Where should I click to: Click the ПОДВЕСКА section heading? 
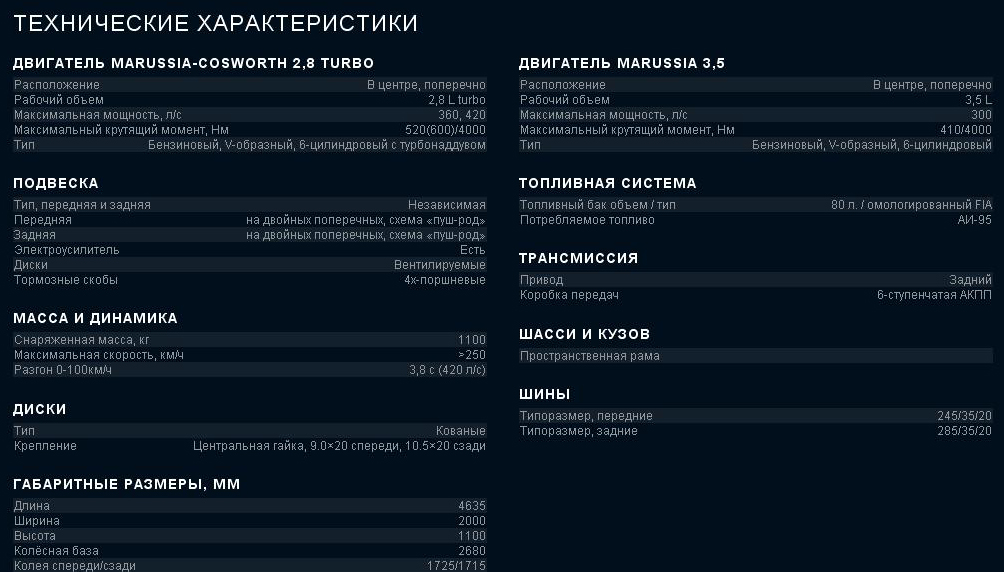click(x=56, y=183)
